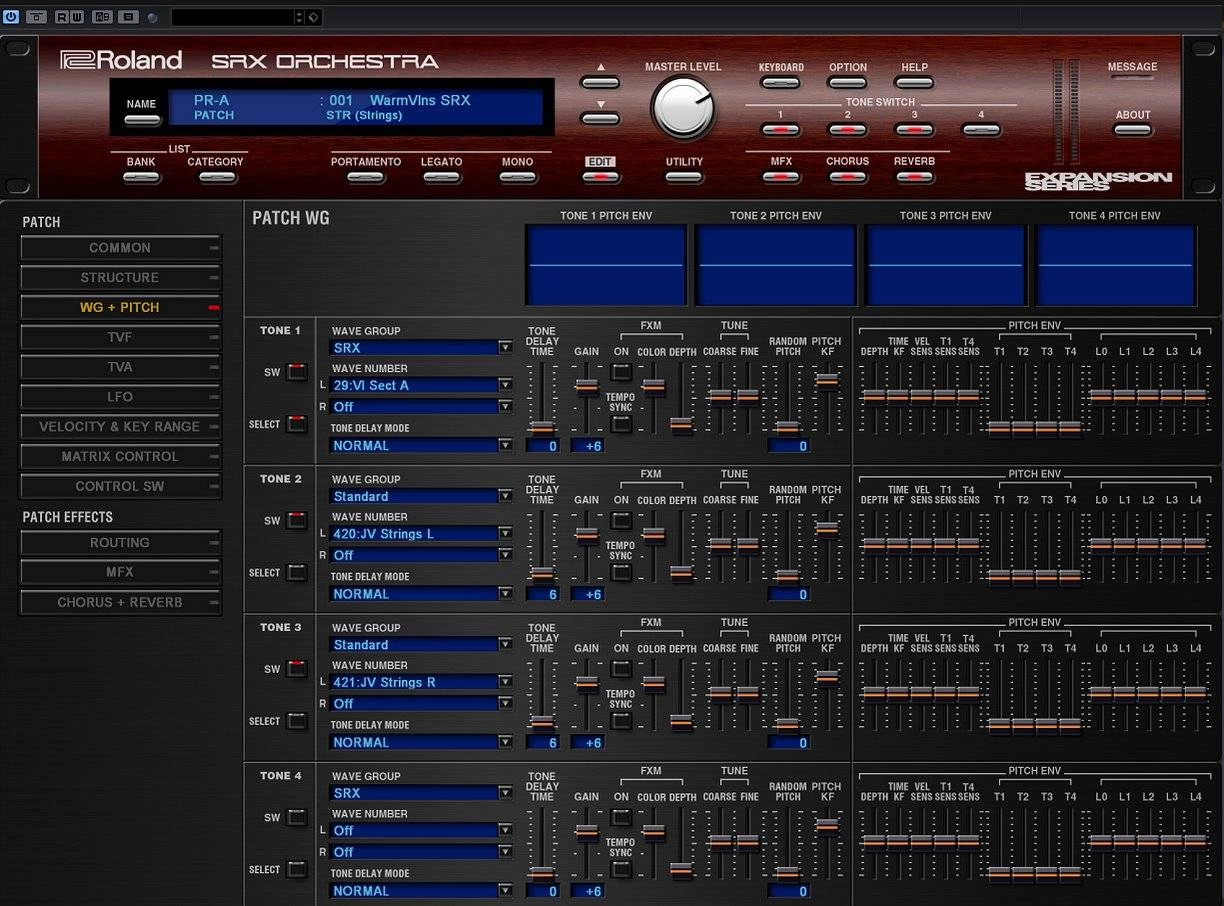The width and height of the screenshot is (1224, 906).
Task: Enable Tone 2 TEMPO SYNC switch
Action: (x=621, y=573)
